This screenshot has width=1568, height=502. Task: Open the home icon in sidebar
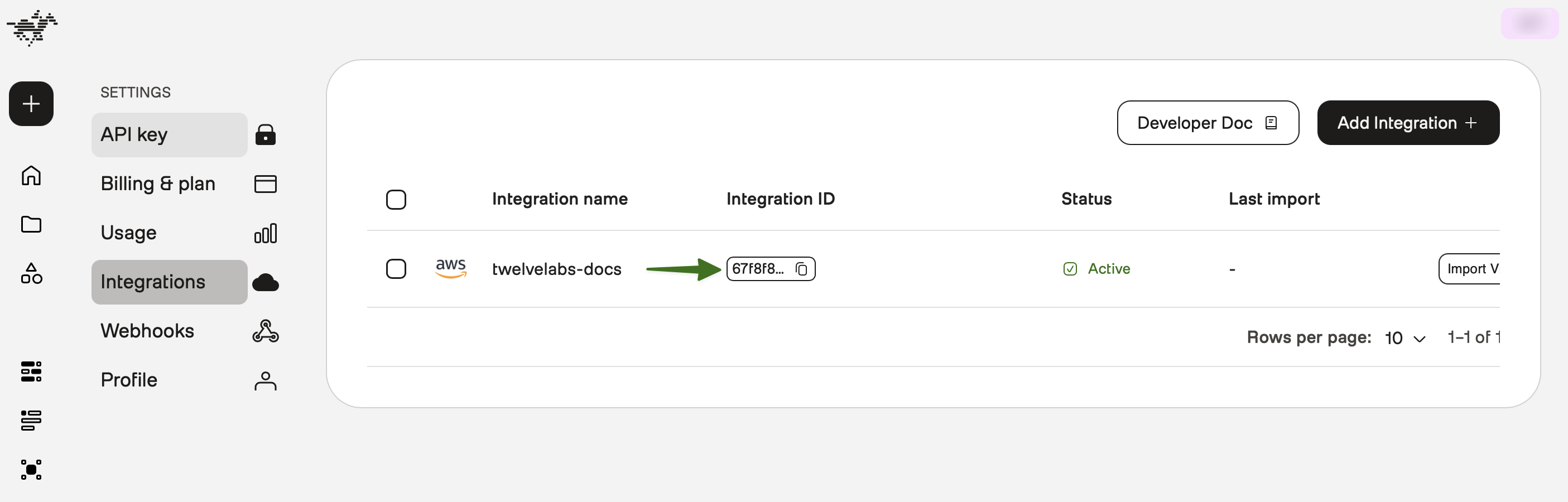31,176
